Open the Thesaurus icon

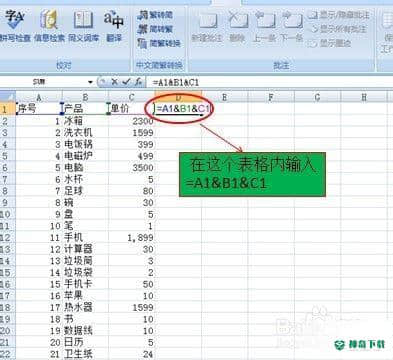tap(84, 26)
